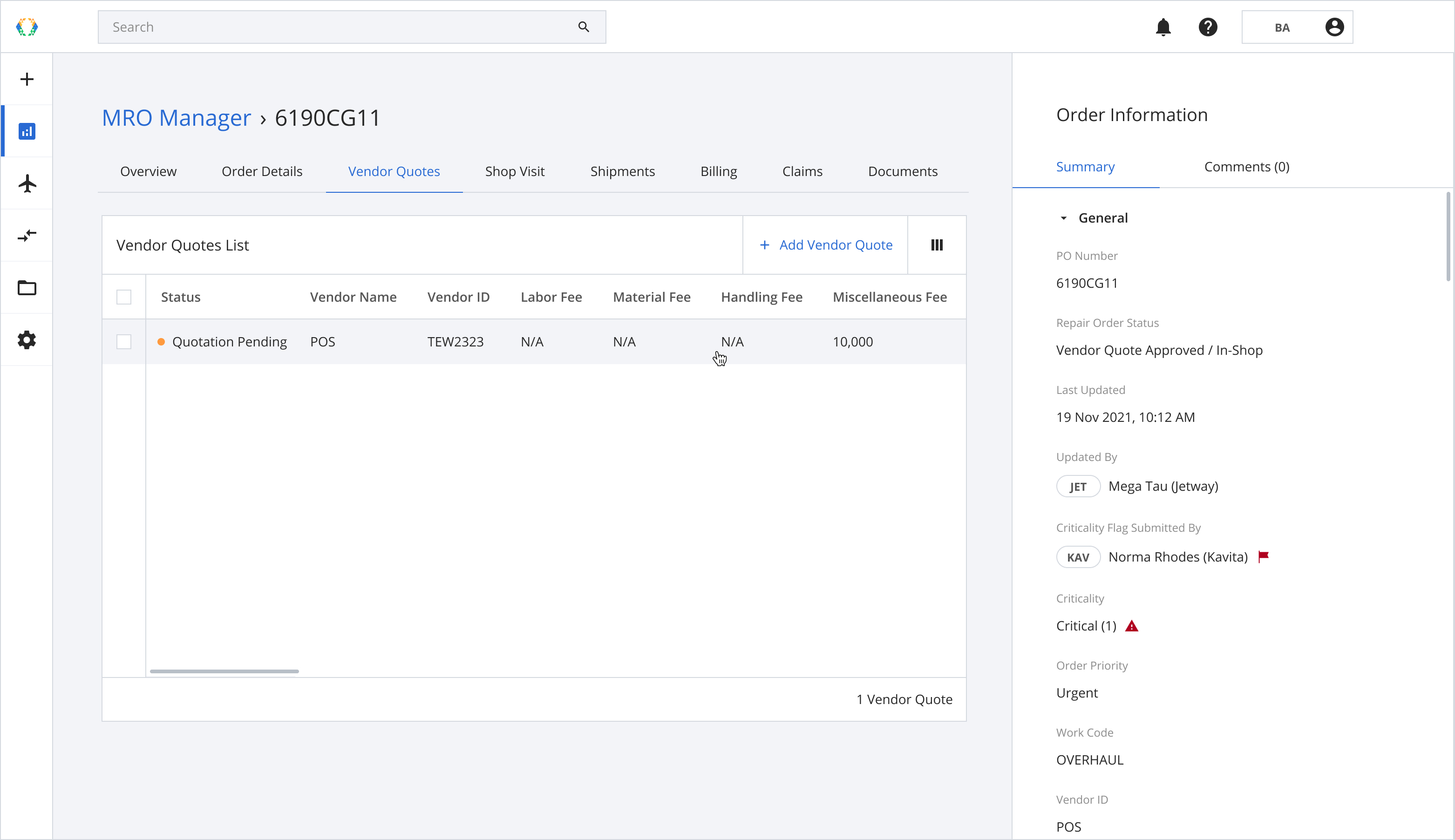1455x840 pixels.
Task: Open notifications bell
Action: (1163, 27)
